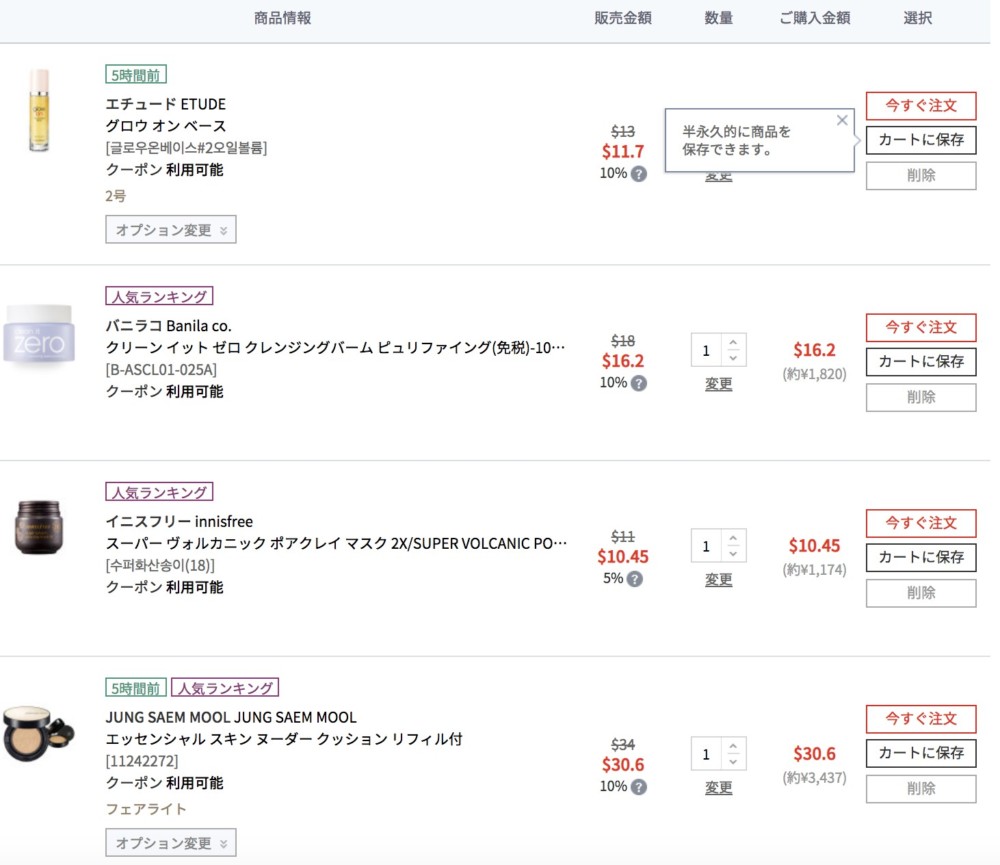This screenshot has height=865, width=1000.
Task: Click the 販売金額 column header
Action: 623,18
